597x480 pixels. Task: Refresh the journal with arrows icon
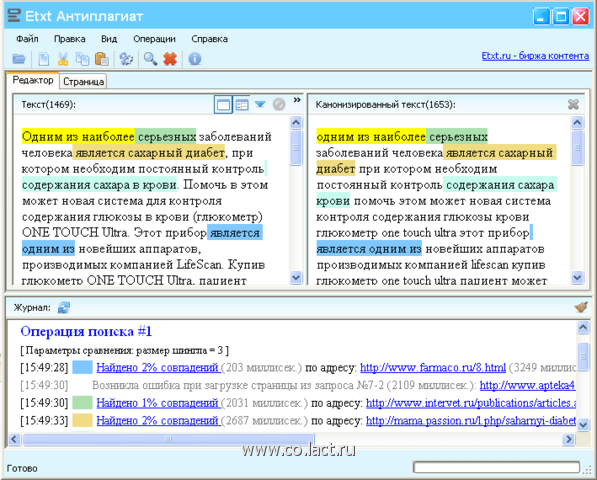pos(64,307)
